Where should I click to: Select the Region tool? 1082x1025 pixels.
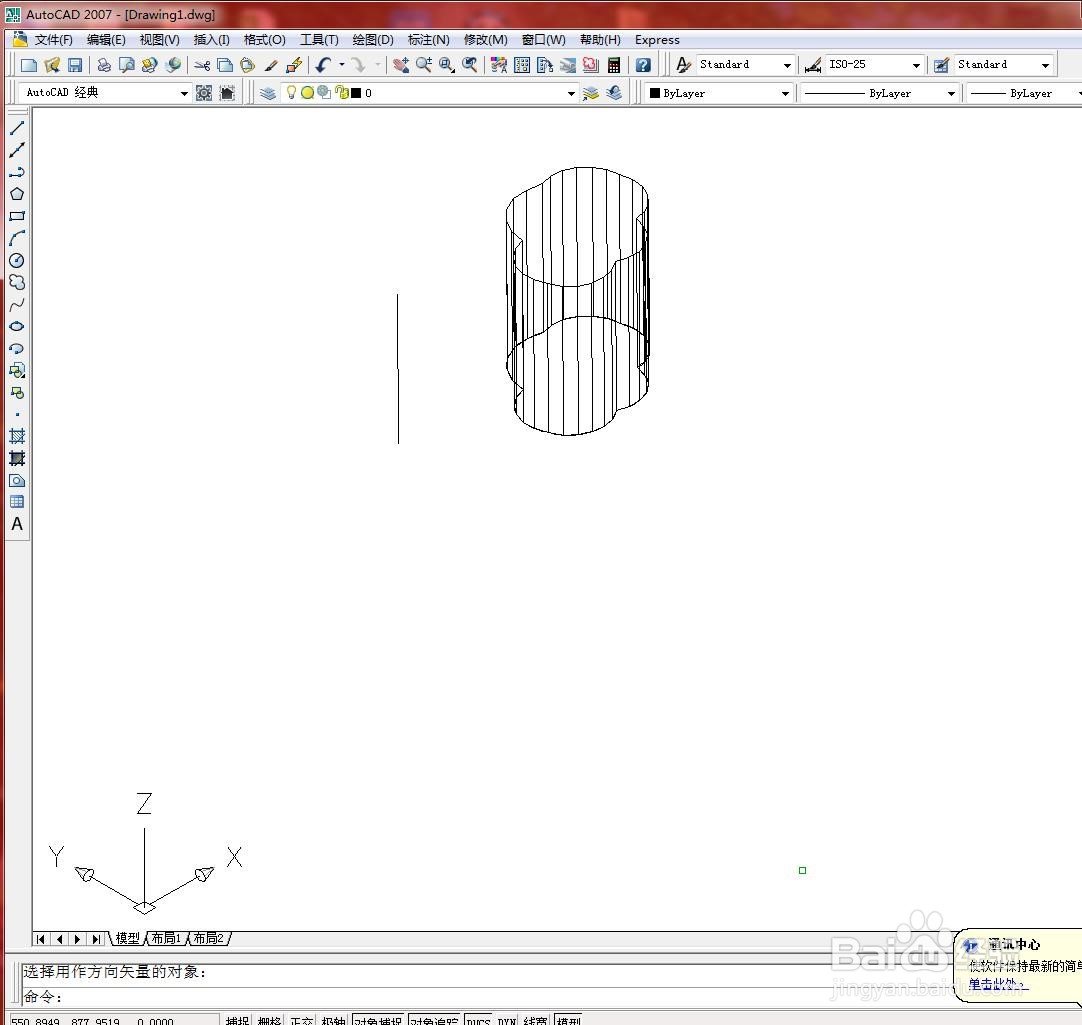17,480
